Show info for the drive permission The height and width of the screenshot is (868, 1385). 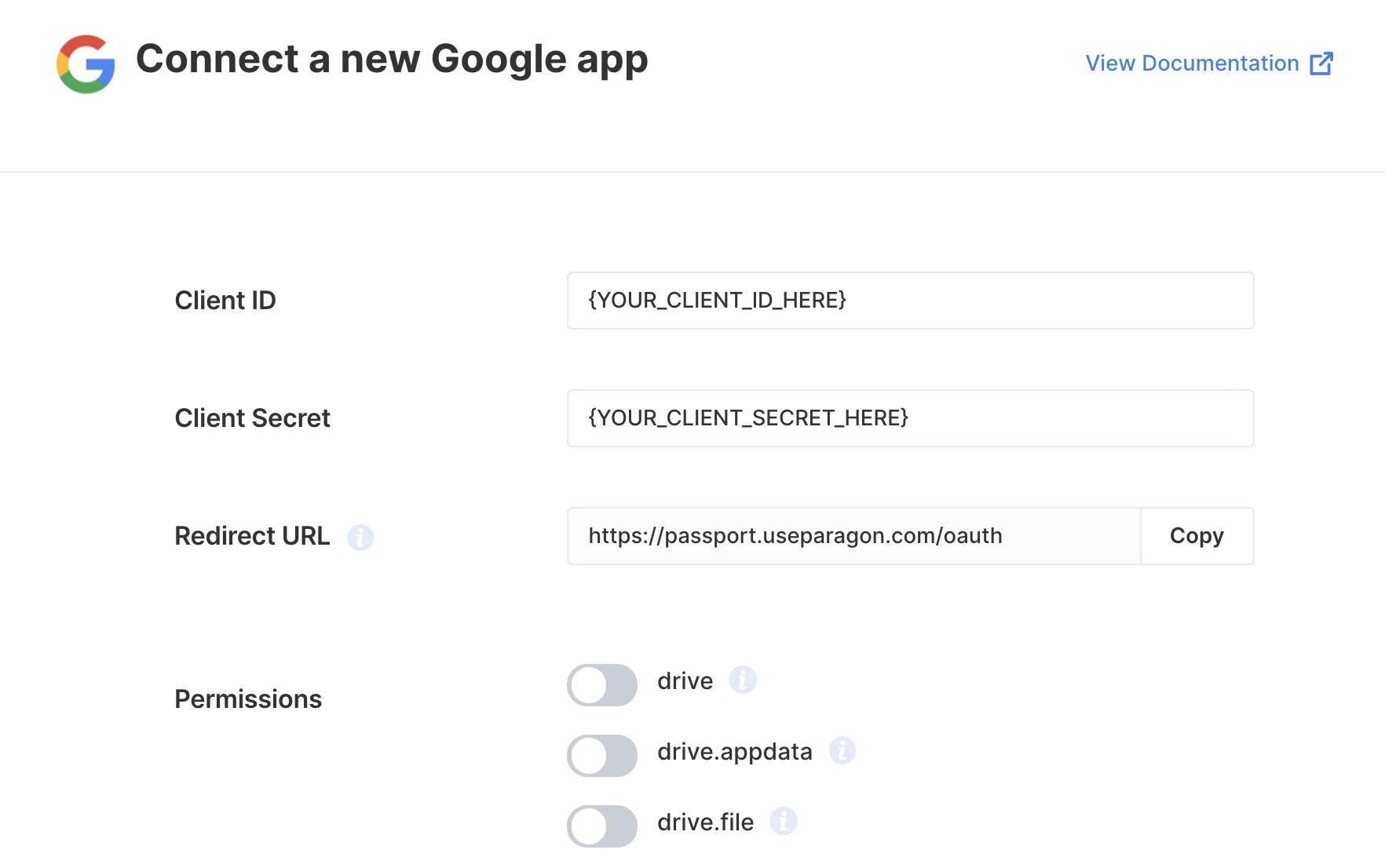click(x=743, y=680)
